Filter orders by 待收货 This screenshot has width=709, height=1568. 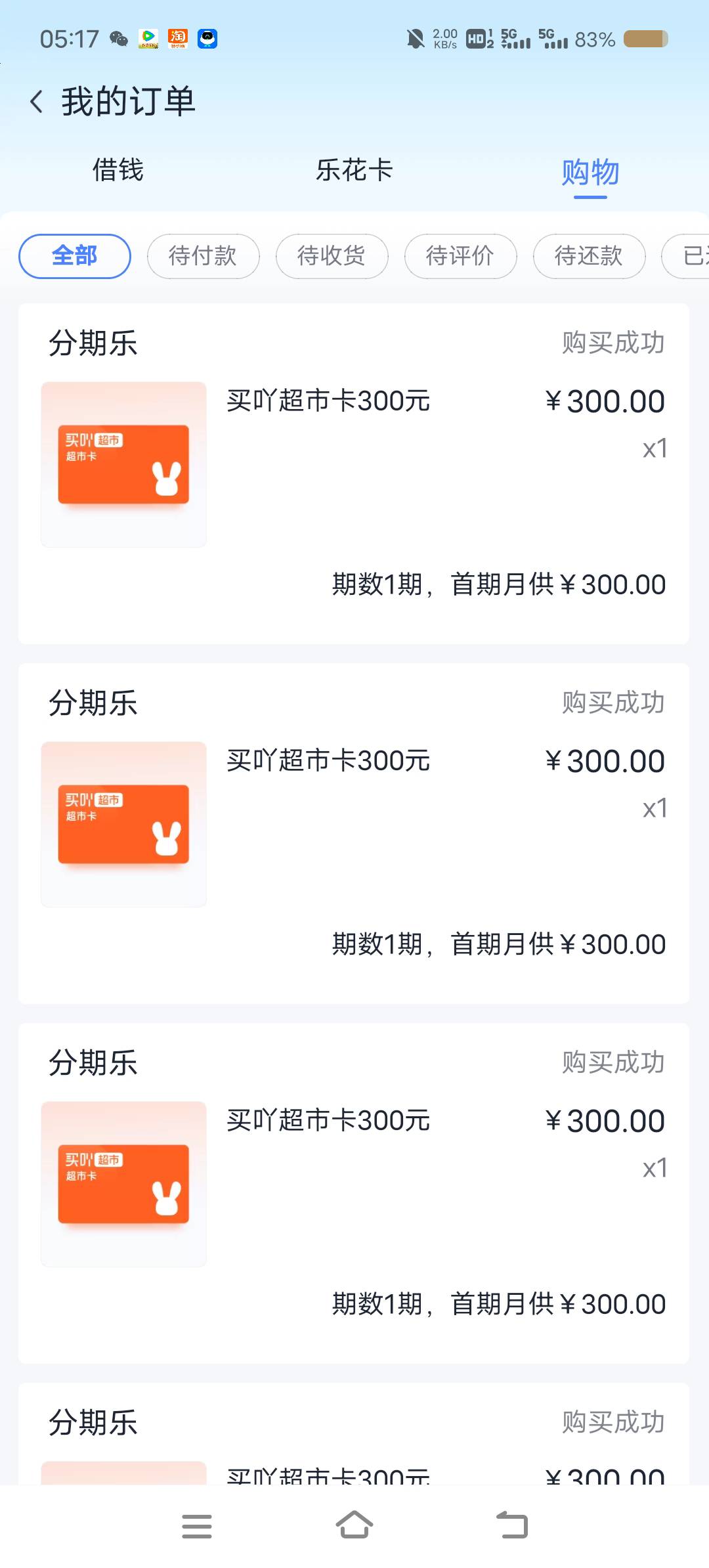pos(332,256)
